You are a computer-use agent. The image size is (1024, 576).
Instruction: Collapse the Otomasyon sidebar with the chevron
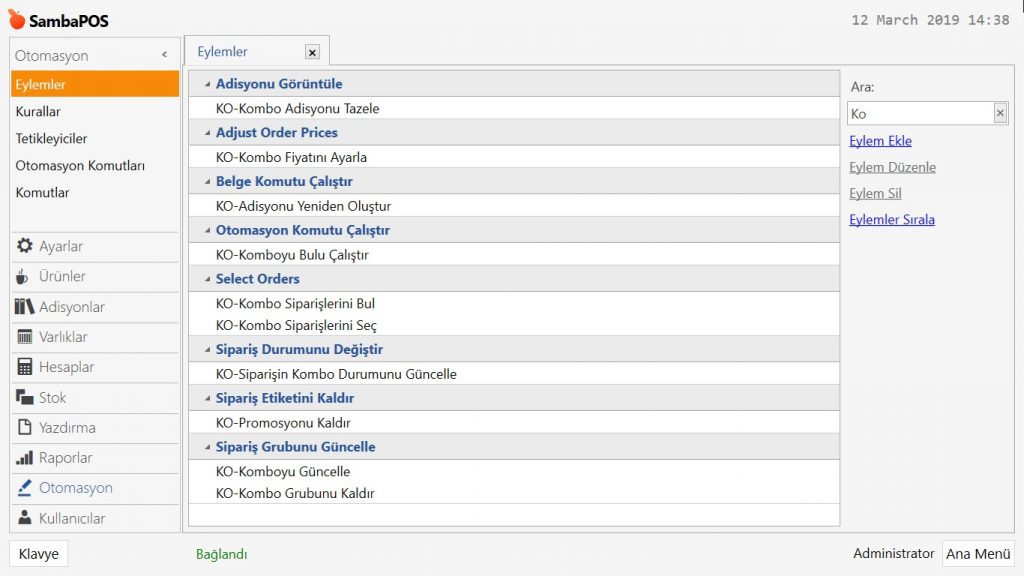164,56
